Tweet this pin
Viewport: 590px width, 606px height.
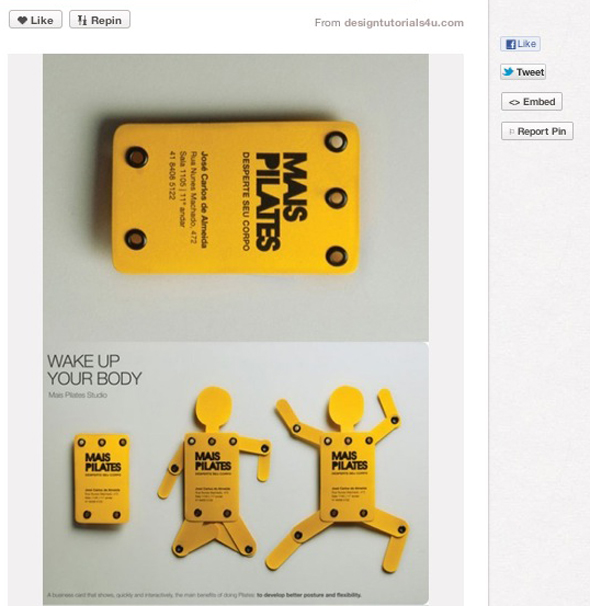(523, 72)
